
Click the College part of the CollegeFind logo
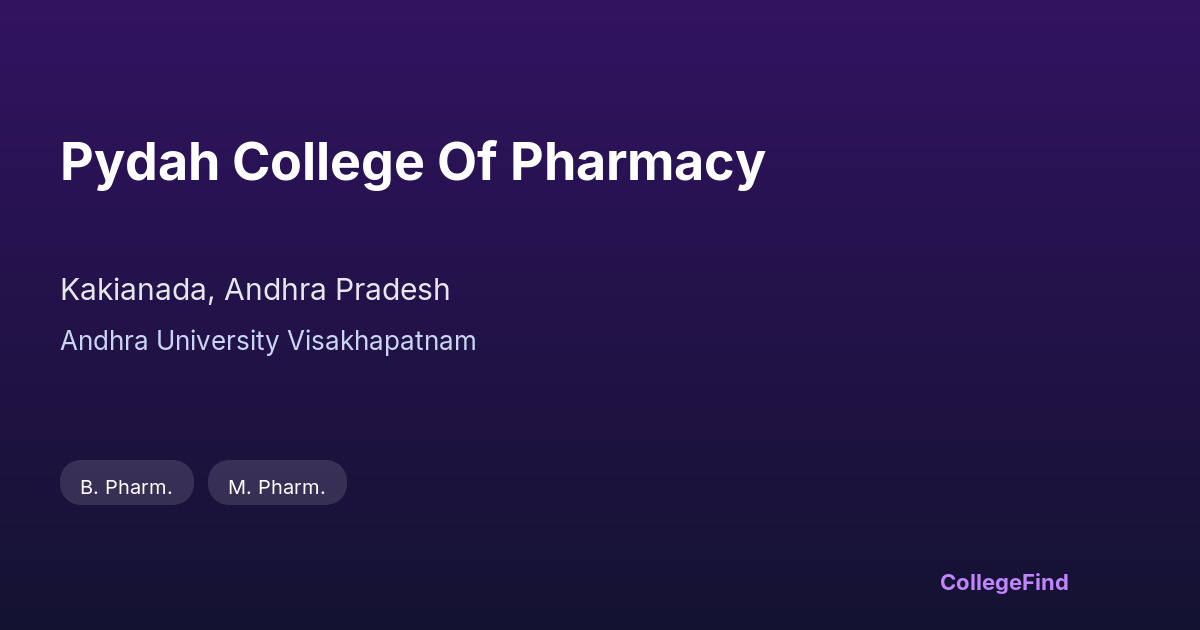pos(982,582)
